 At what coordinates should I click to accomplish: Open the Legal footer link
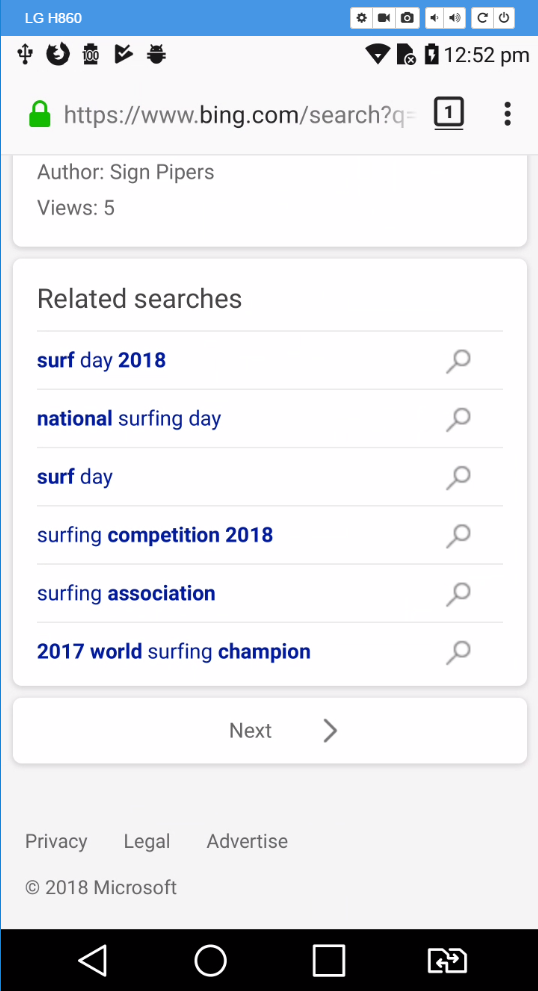147,841
